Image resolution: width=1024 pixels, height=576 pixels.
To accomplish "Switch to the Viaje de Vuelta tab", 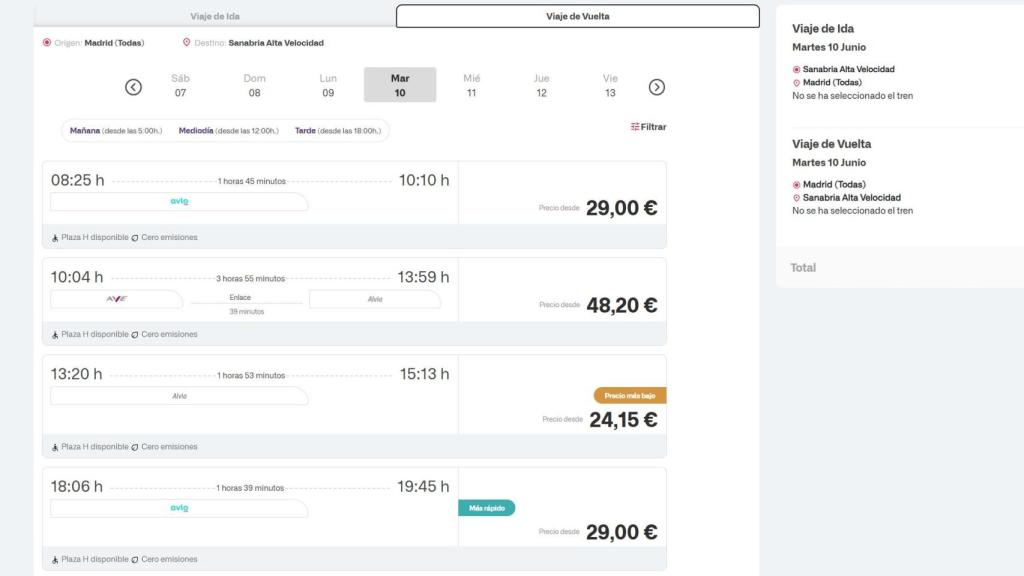I will (578, 15).
